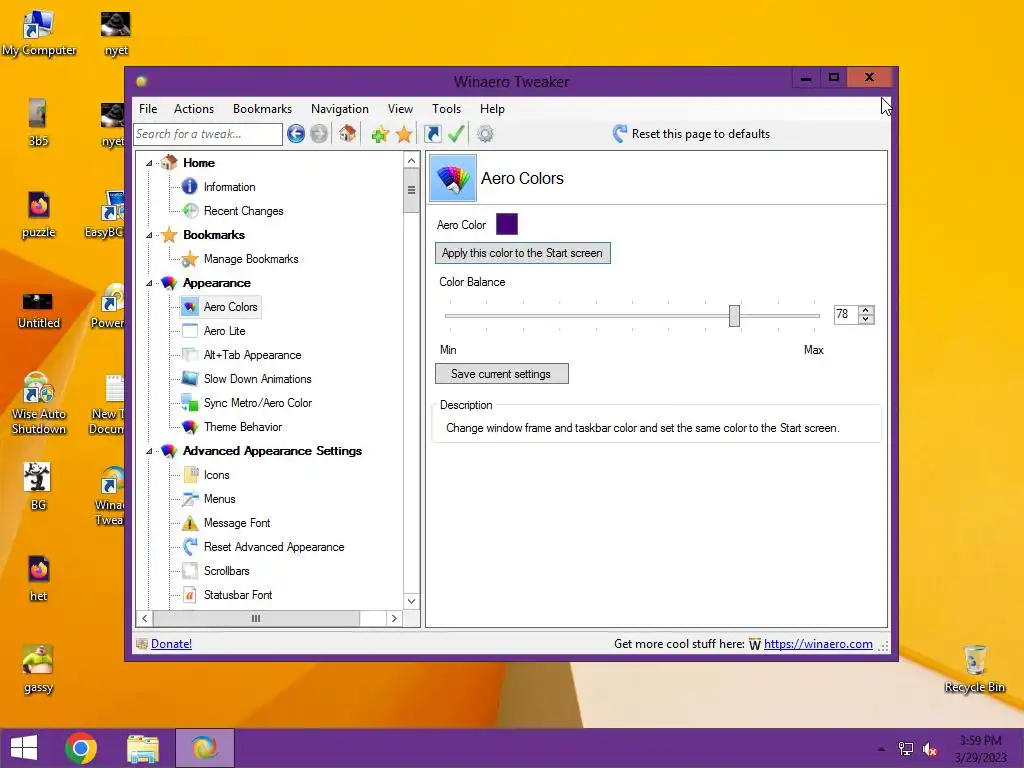Click the Aero Colors palette header icon

[453, 178]
